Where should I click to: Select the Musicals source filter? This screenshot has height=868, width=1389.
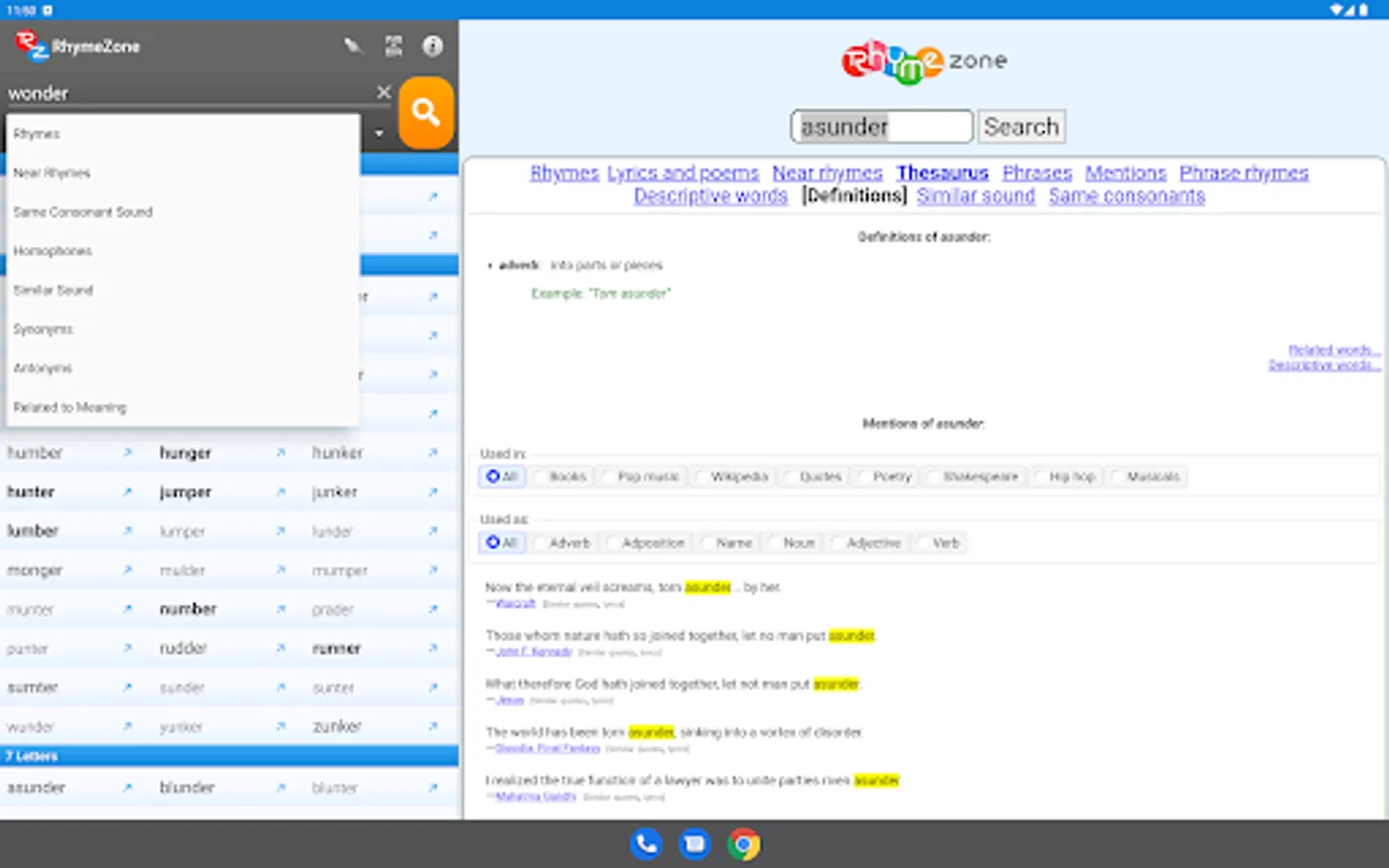point(1146,476)
